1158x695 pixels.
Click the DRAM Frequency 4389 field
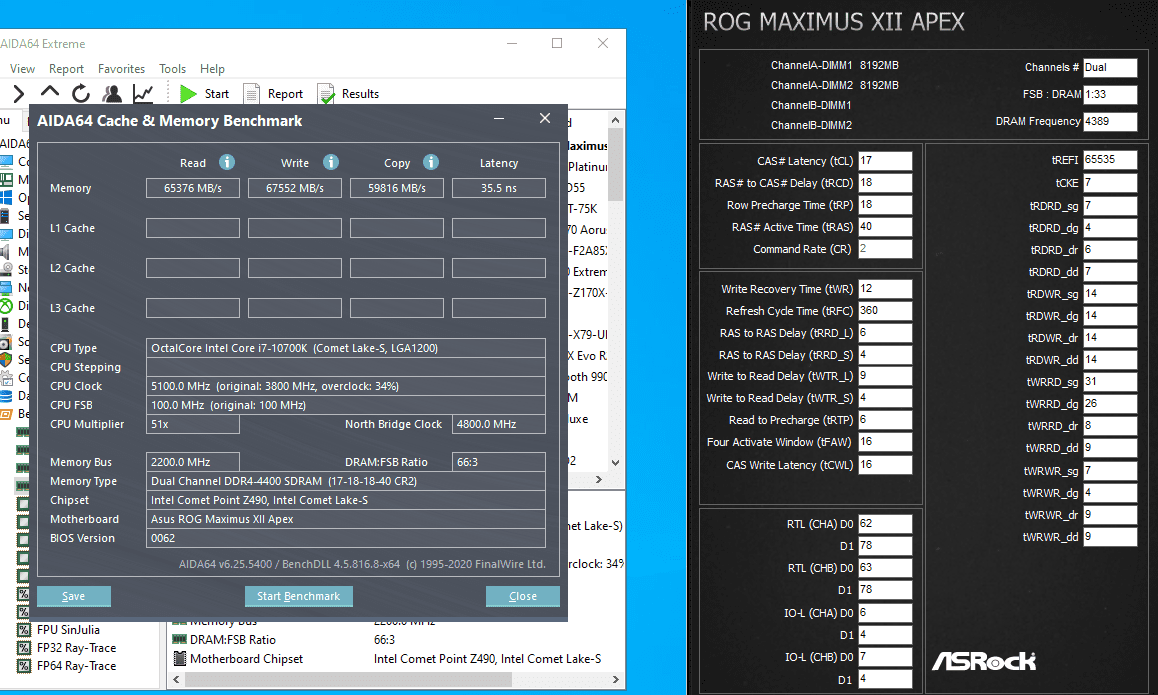pyautogui.click(x=1110, y=121)
